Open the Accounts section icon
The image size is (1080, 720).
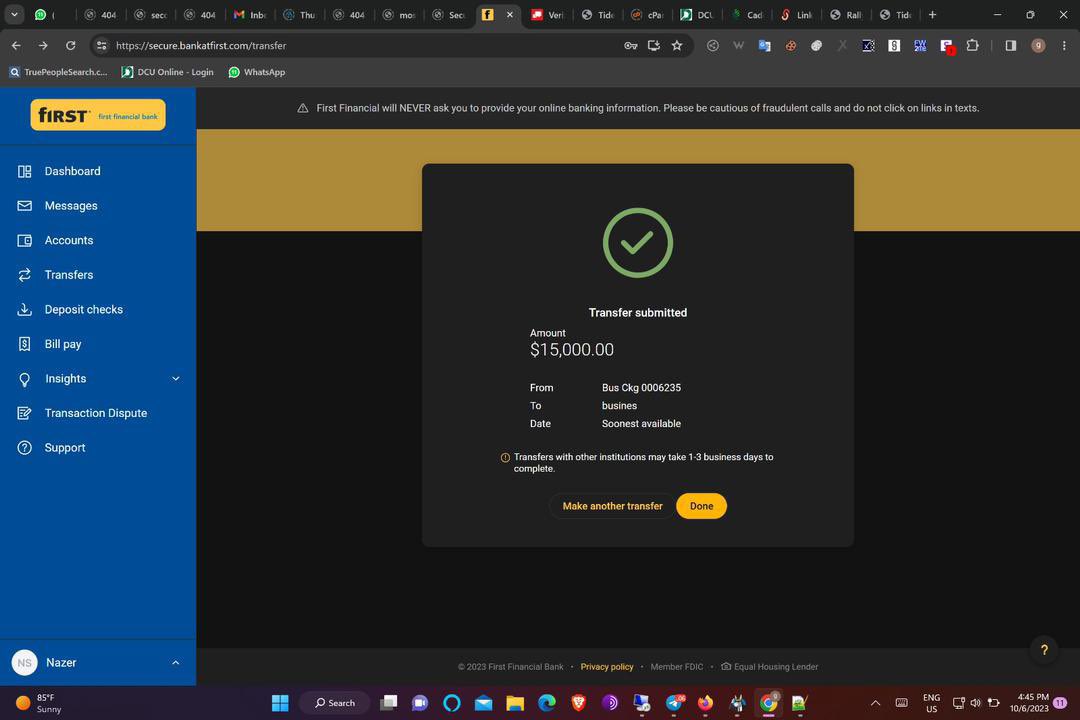tap(24, 240)
